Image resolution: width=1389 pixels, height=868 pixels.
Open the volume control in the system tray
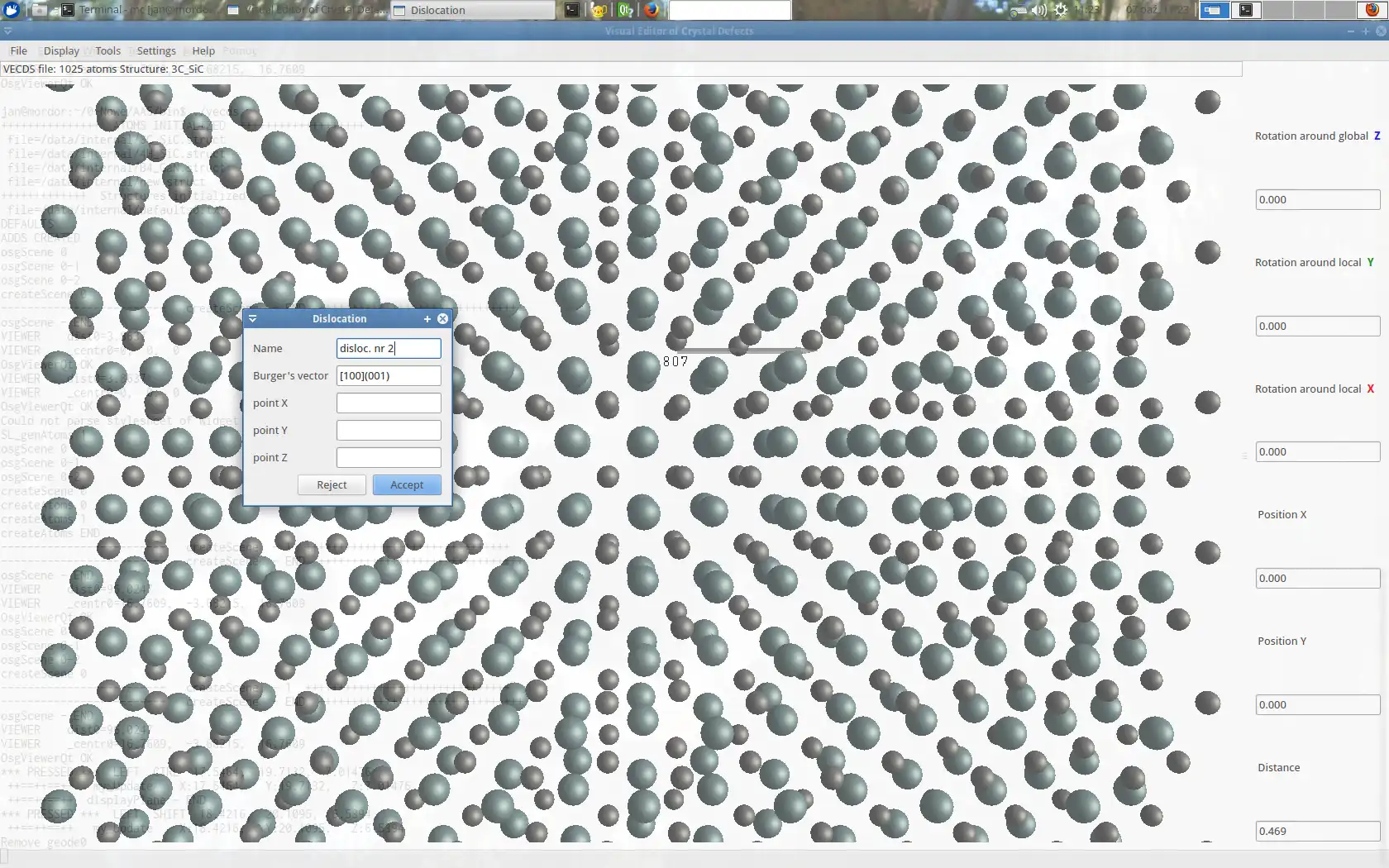[x=1039, y=10]
